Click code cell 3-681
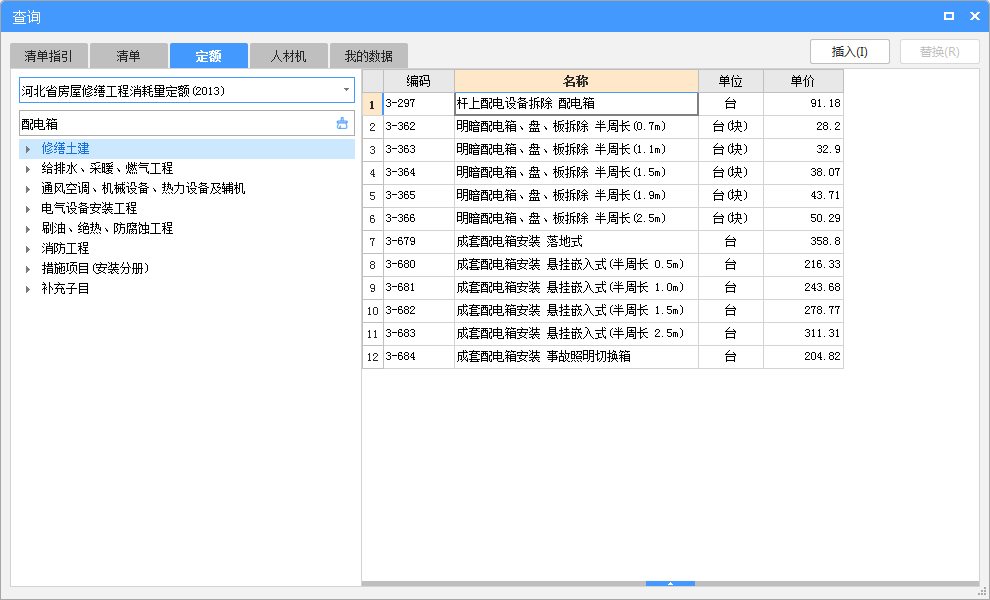 tap(419, 287)
